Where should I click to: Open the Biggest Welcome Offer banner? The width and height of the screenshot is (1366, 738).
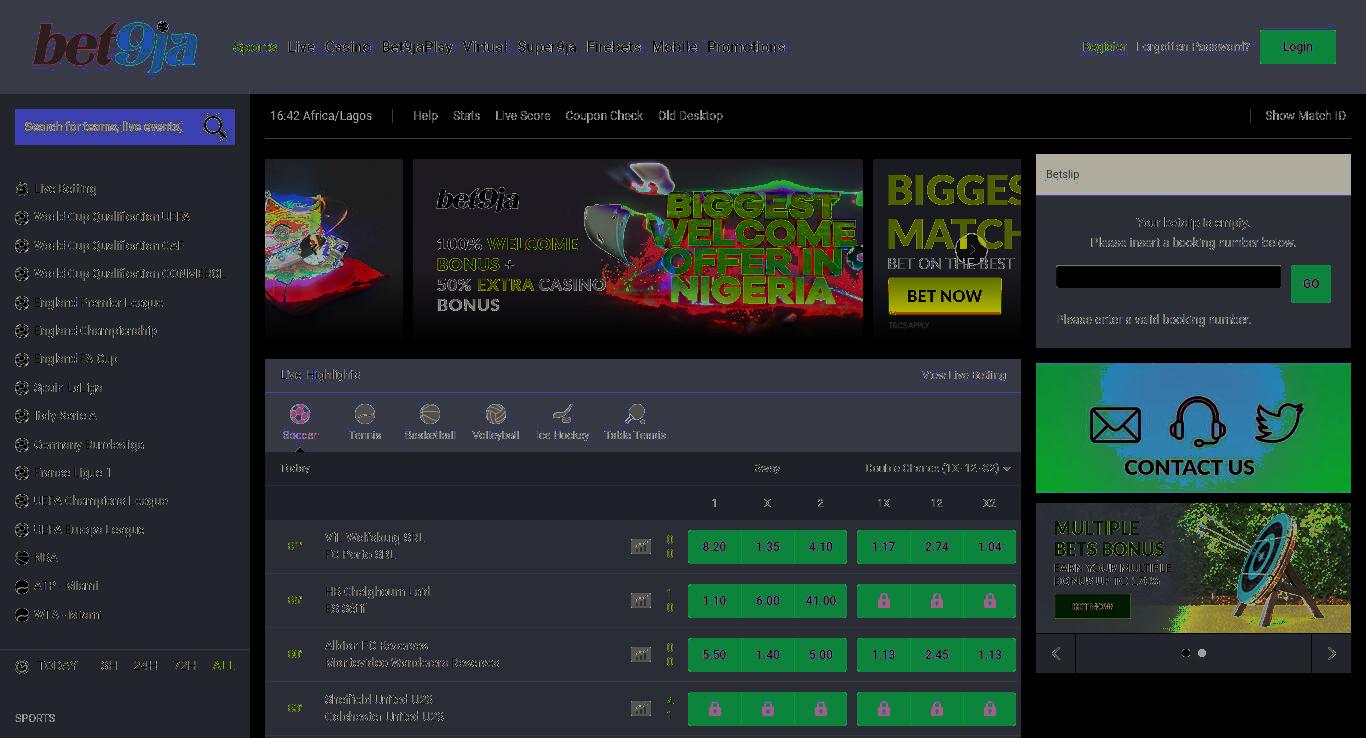pos(637,249)
